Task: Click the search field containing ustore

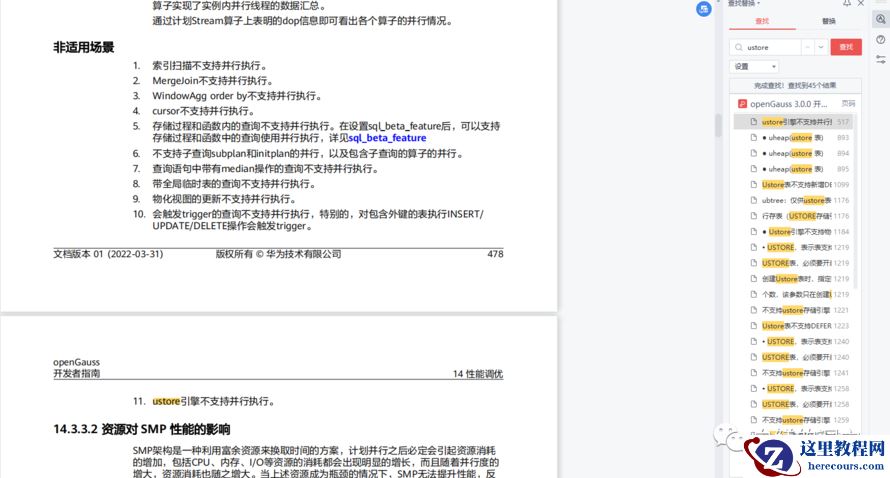Action: (x=765, y=47)
